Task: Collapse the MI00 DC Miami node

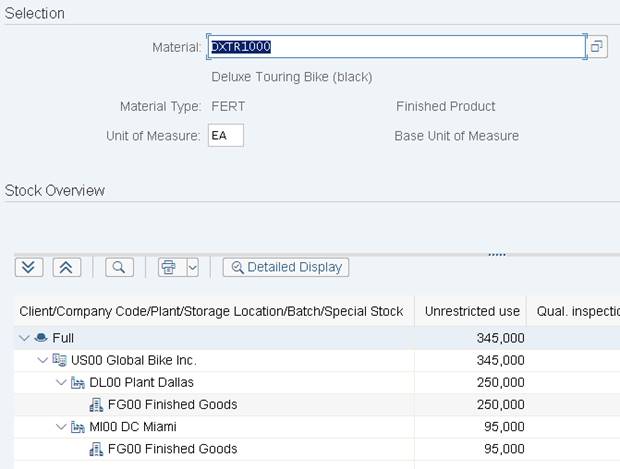Action: click(x=60, y=427)
